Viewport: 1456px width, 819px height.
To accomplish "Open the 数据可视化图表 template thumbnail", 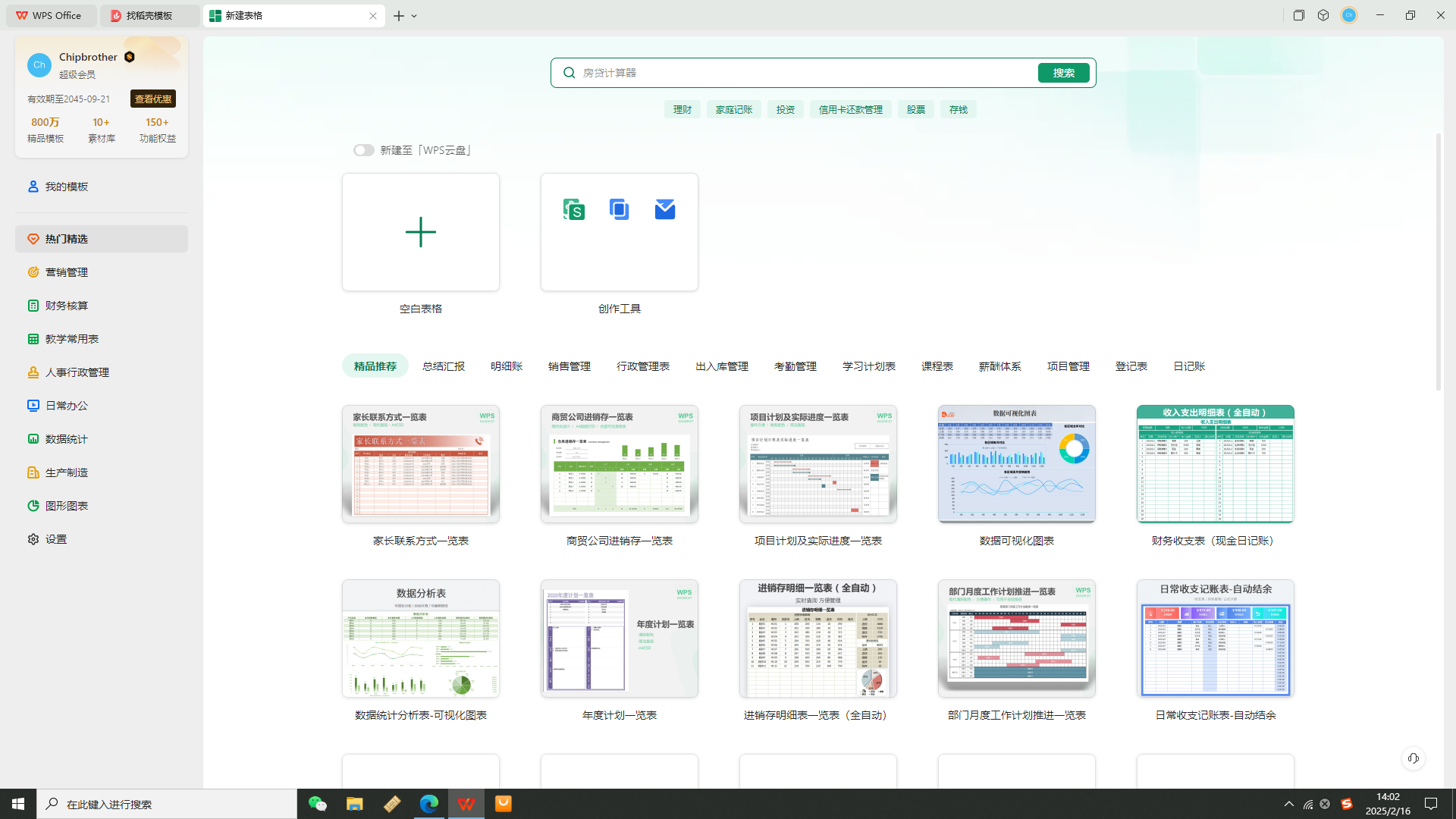I will pyautogui.click(x=1017, y=464).
